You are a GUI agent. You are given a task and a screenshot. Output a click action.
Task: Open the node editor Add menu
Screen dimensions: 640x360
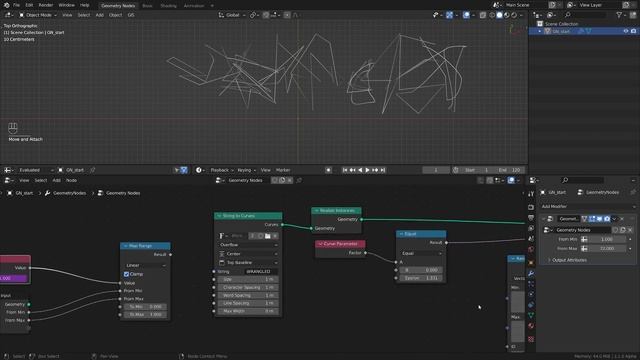[x=56, y=180]
